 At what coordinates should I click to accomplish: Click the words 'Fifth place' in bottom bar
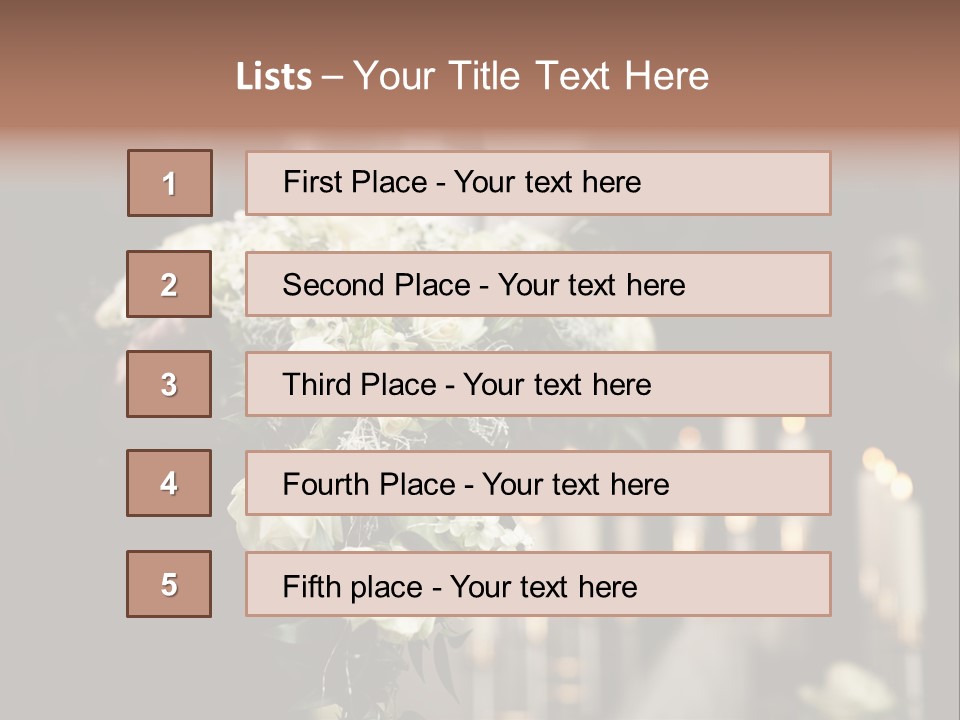[353, 586]
